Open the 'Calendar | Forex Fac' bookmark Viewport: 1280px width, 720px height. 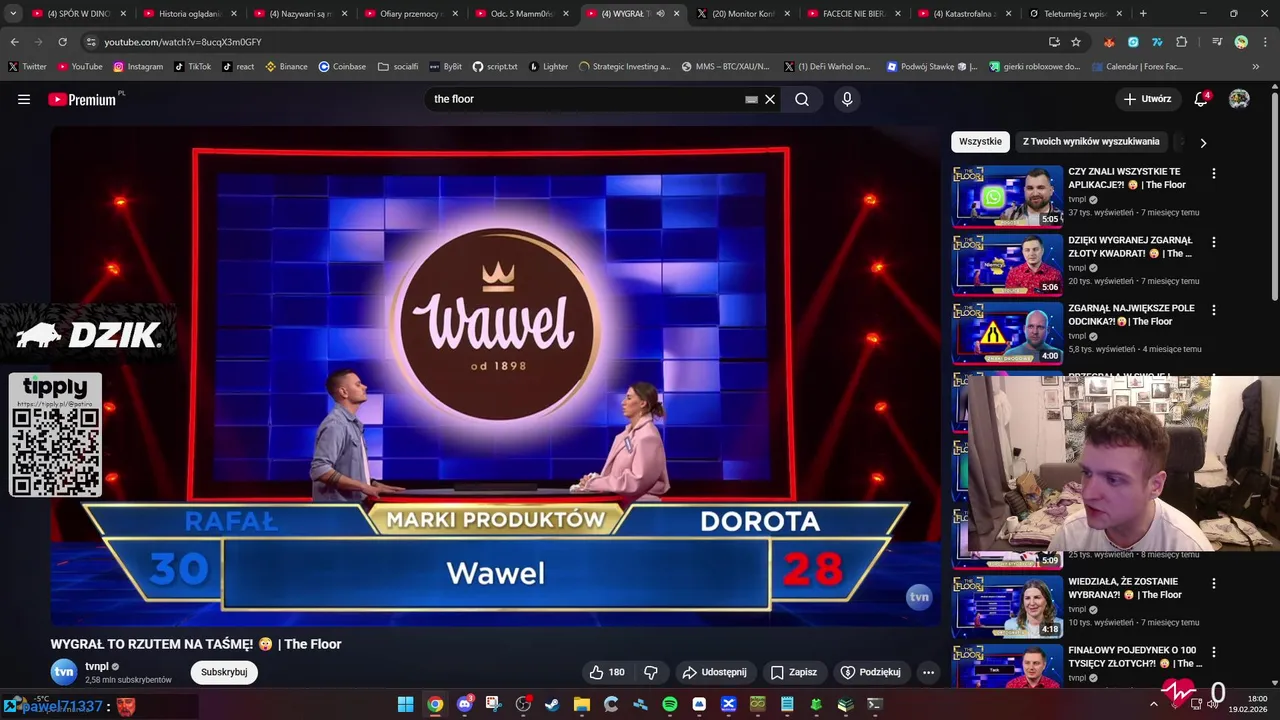coord(1136,67)
